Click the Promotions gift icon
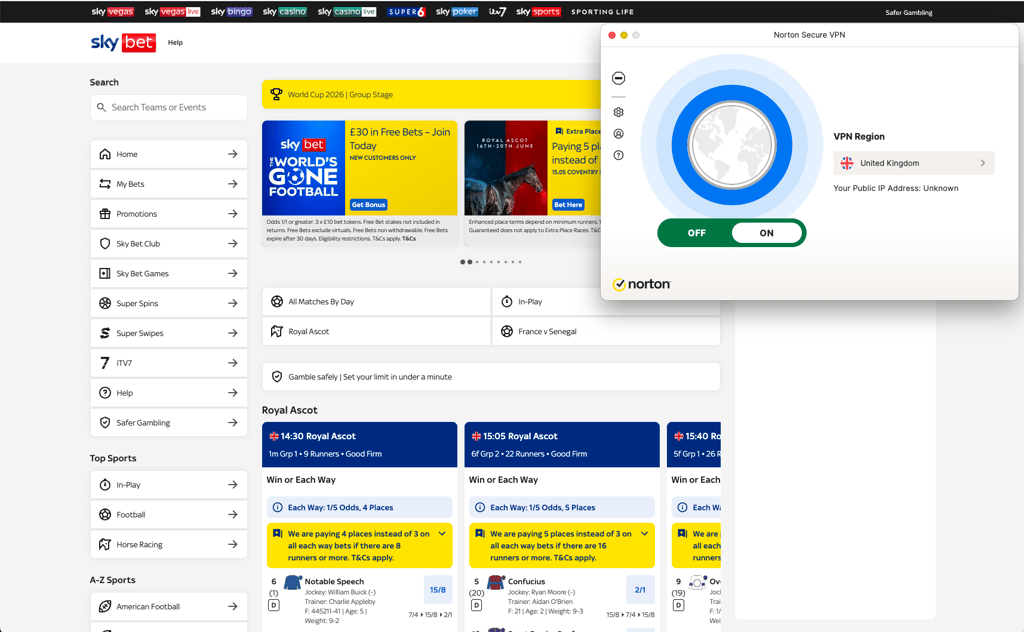Image resolution: width=1024 pixels, height=632 pixels. [x=104, y=213]
